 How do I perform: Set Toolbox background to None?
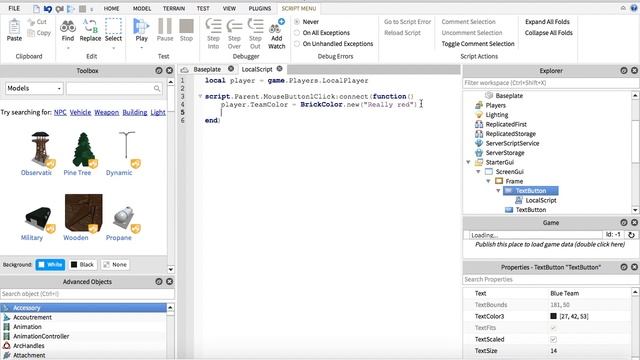(x=115, y=264)
